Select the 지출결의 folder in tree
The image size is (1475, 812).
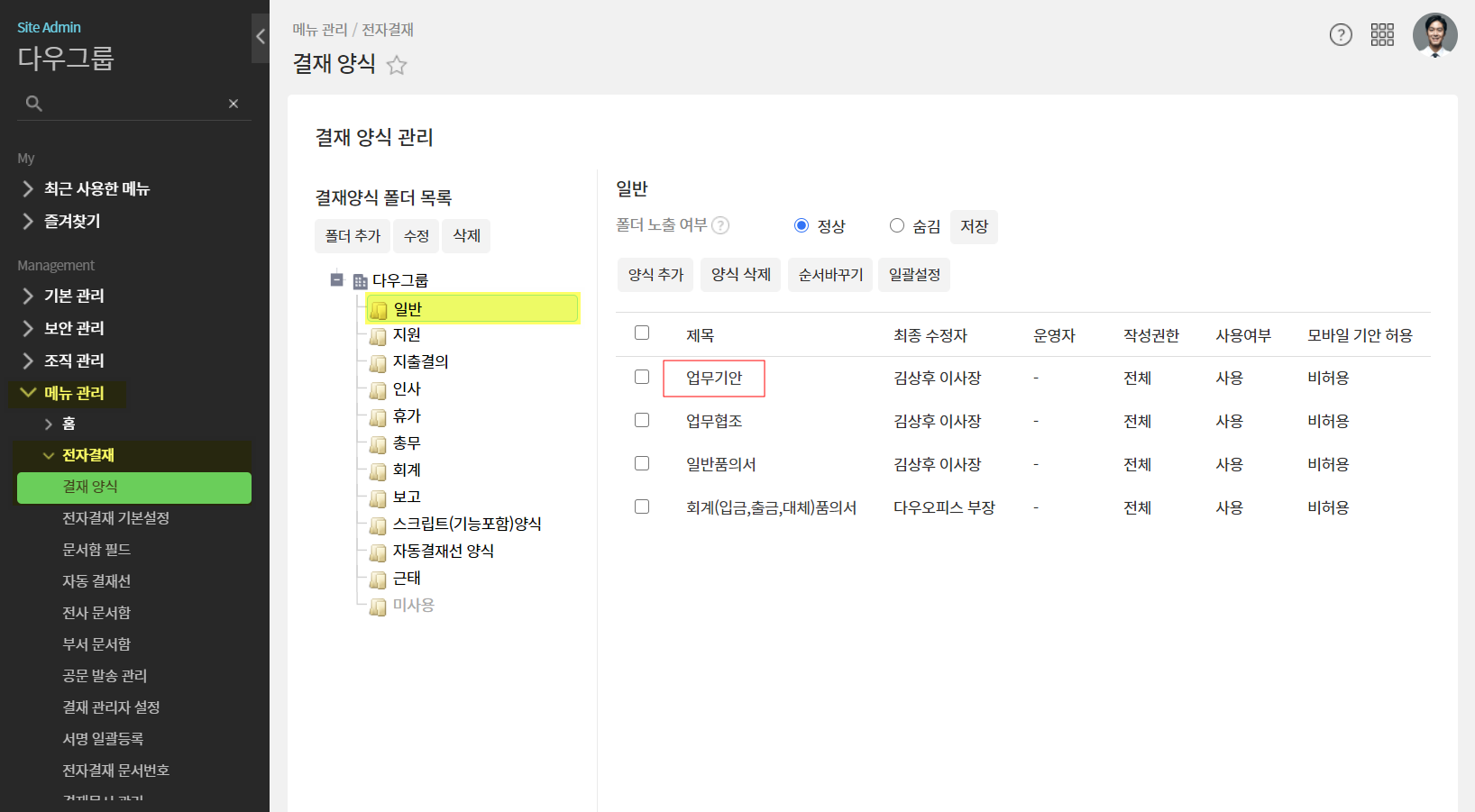click(x=420, y=361)
